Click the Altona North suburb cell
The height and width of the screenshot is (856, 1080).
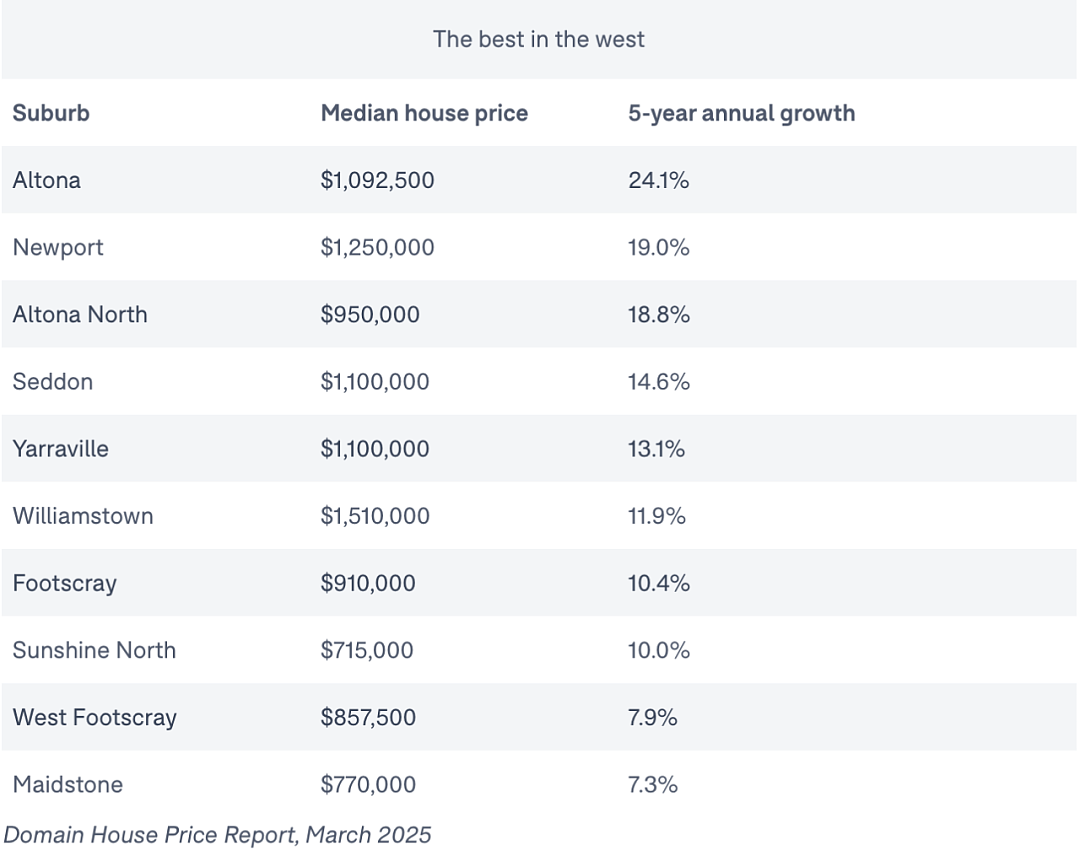[80, 315]
